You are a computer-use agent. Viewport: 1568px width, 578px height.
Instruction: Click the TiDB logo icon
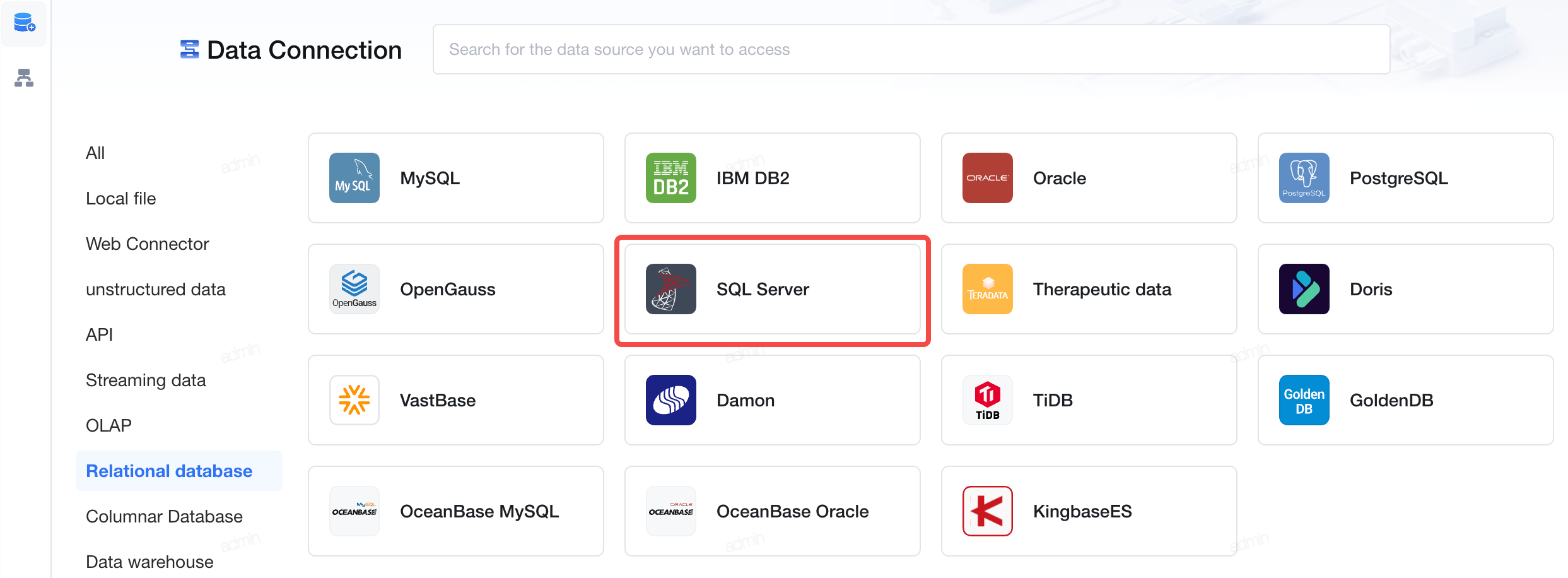tap(987, 400)
